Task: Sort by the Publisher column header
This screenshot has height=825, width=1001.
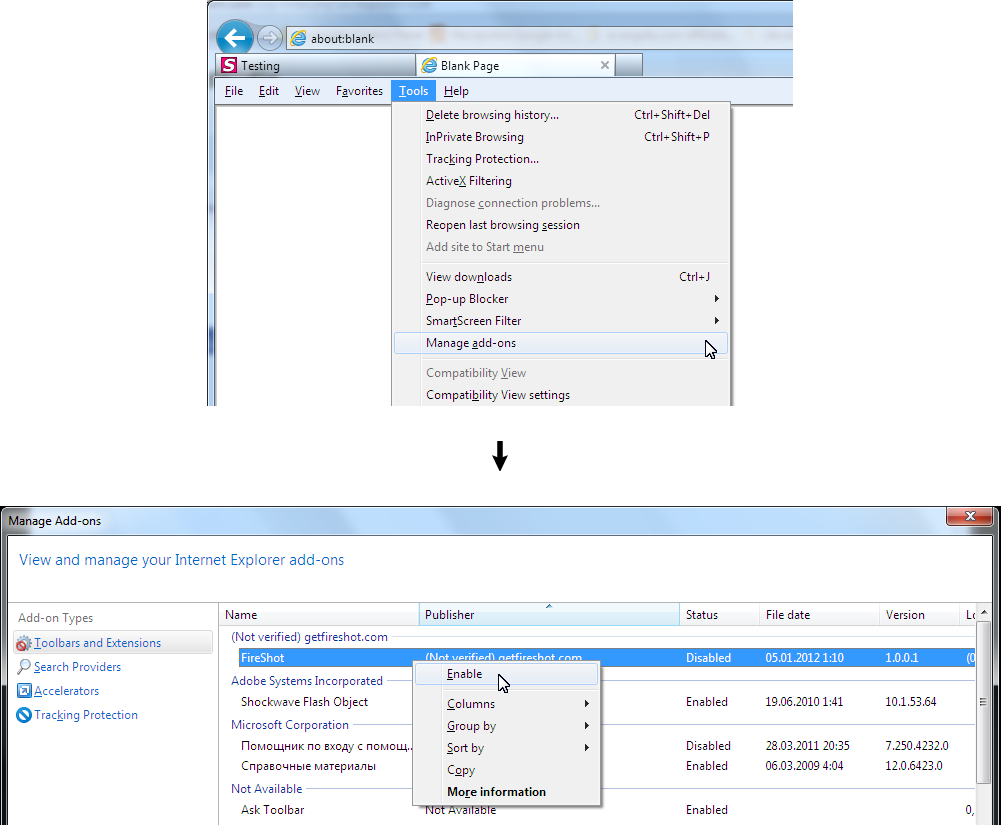Action: click(x=549, y=615)
